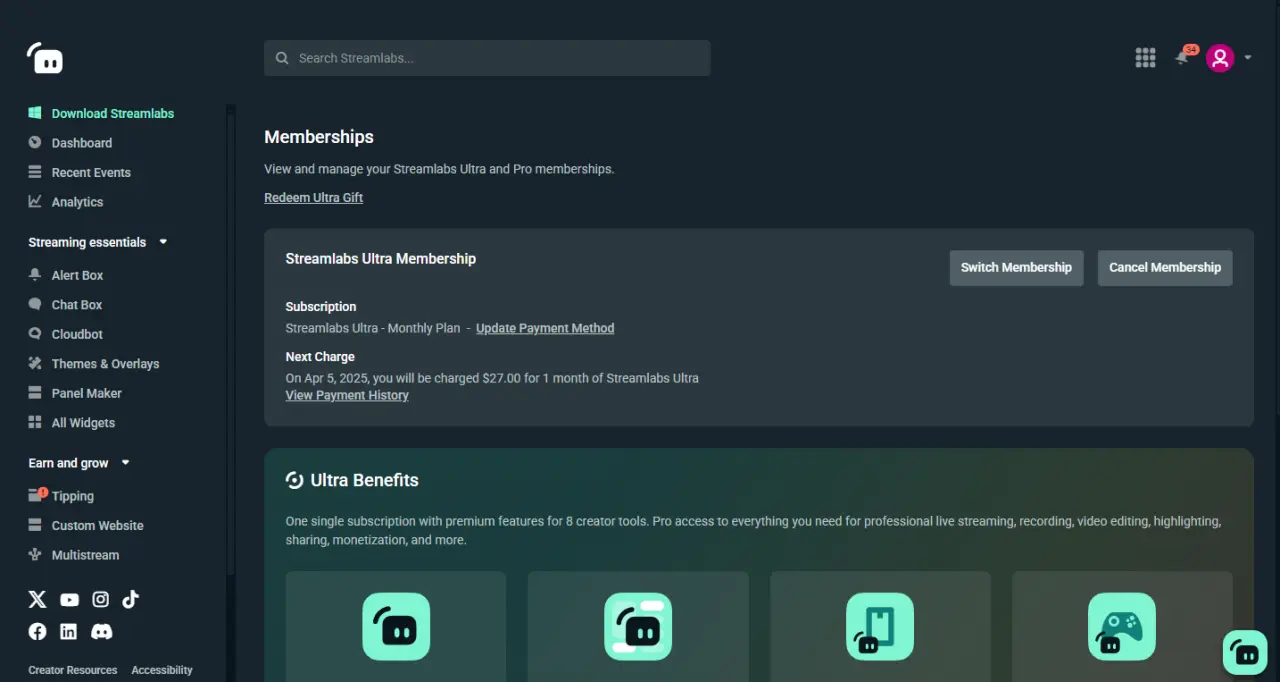Click Update Payment Method link
1280x682 pixels.
pos(545,328)
